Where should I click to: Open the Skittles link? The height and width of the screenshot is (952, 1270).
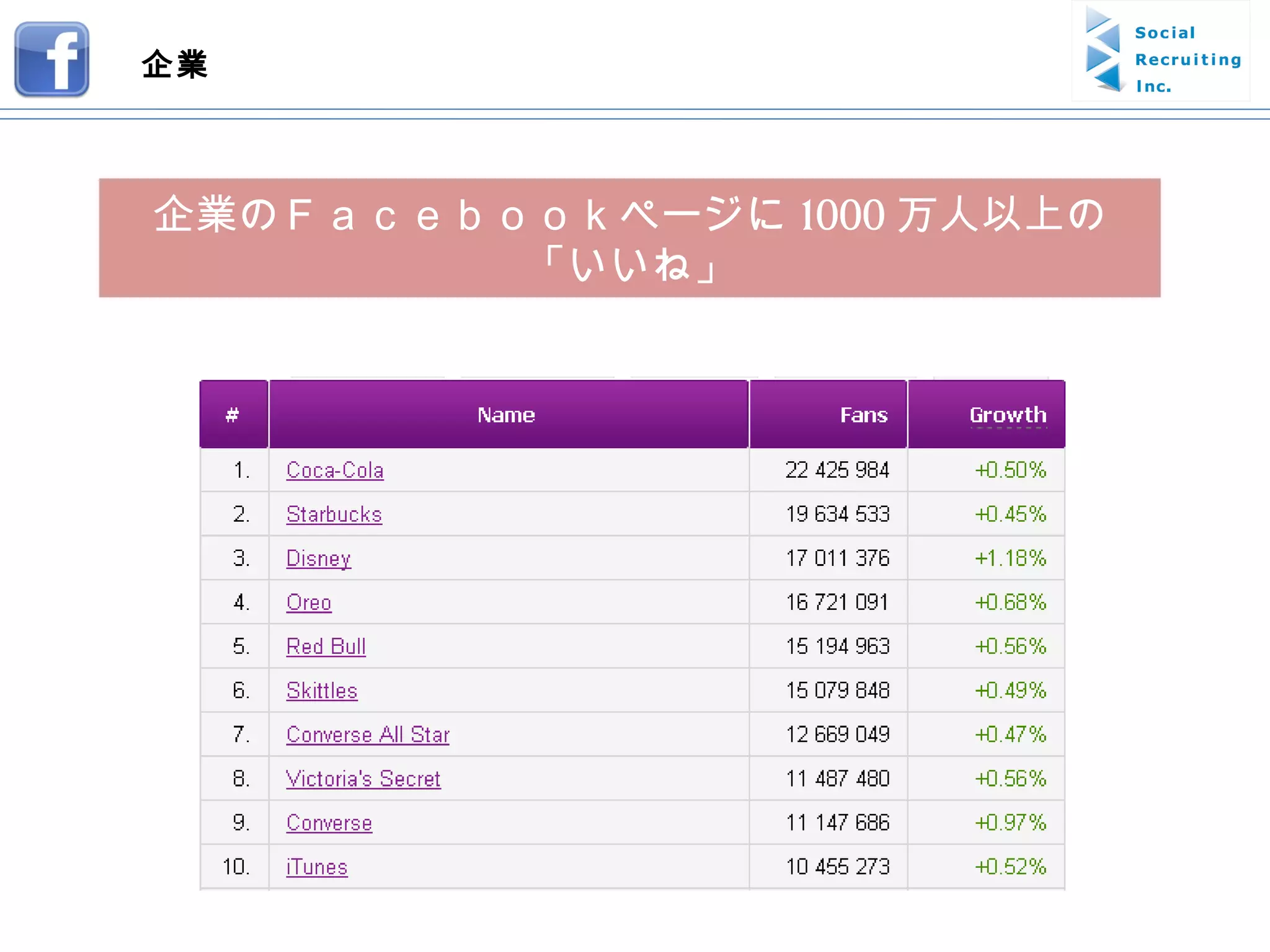tap(322, 690)
